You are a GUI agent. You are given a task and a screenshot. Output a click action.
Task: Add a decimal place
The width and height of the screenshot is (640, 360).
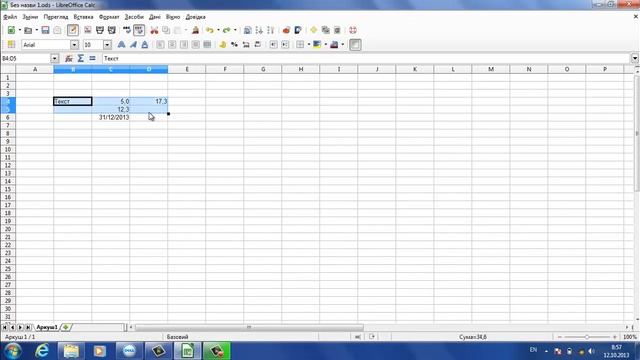246,44
